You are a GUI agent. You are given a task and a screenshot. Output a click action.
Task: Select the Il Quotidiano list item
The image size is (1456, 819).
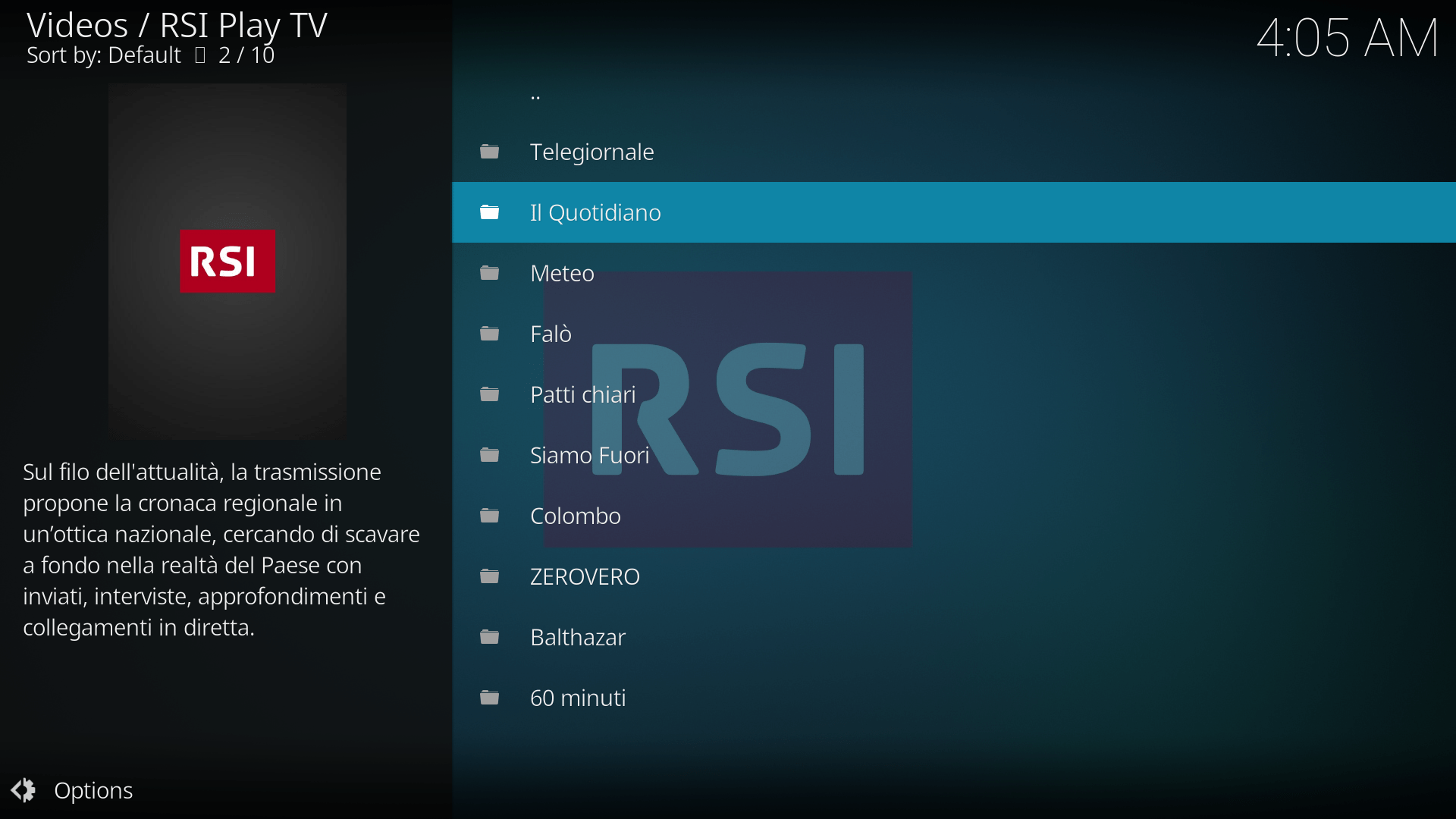click(x=595, y=212)
